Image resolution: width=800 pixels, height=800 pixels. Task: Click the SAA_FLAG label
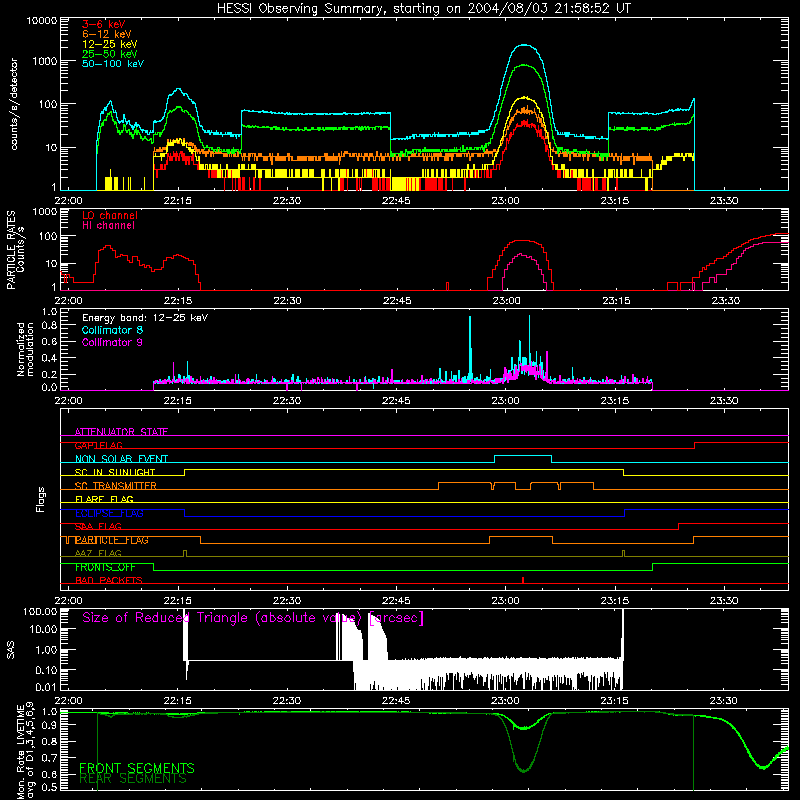[x=98, y=527]
